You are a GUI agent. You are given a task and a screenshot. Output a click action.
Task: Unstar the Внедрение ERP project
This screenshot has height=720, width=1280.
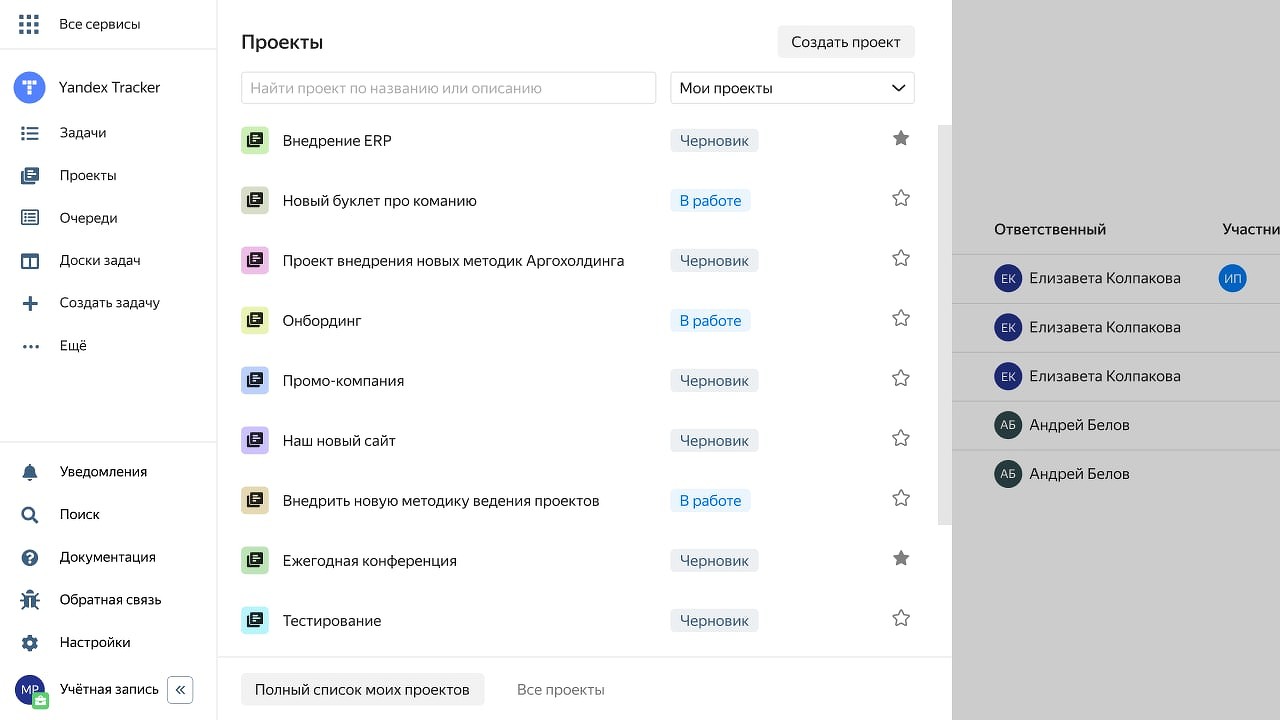click(901, 138)
